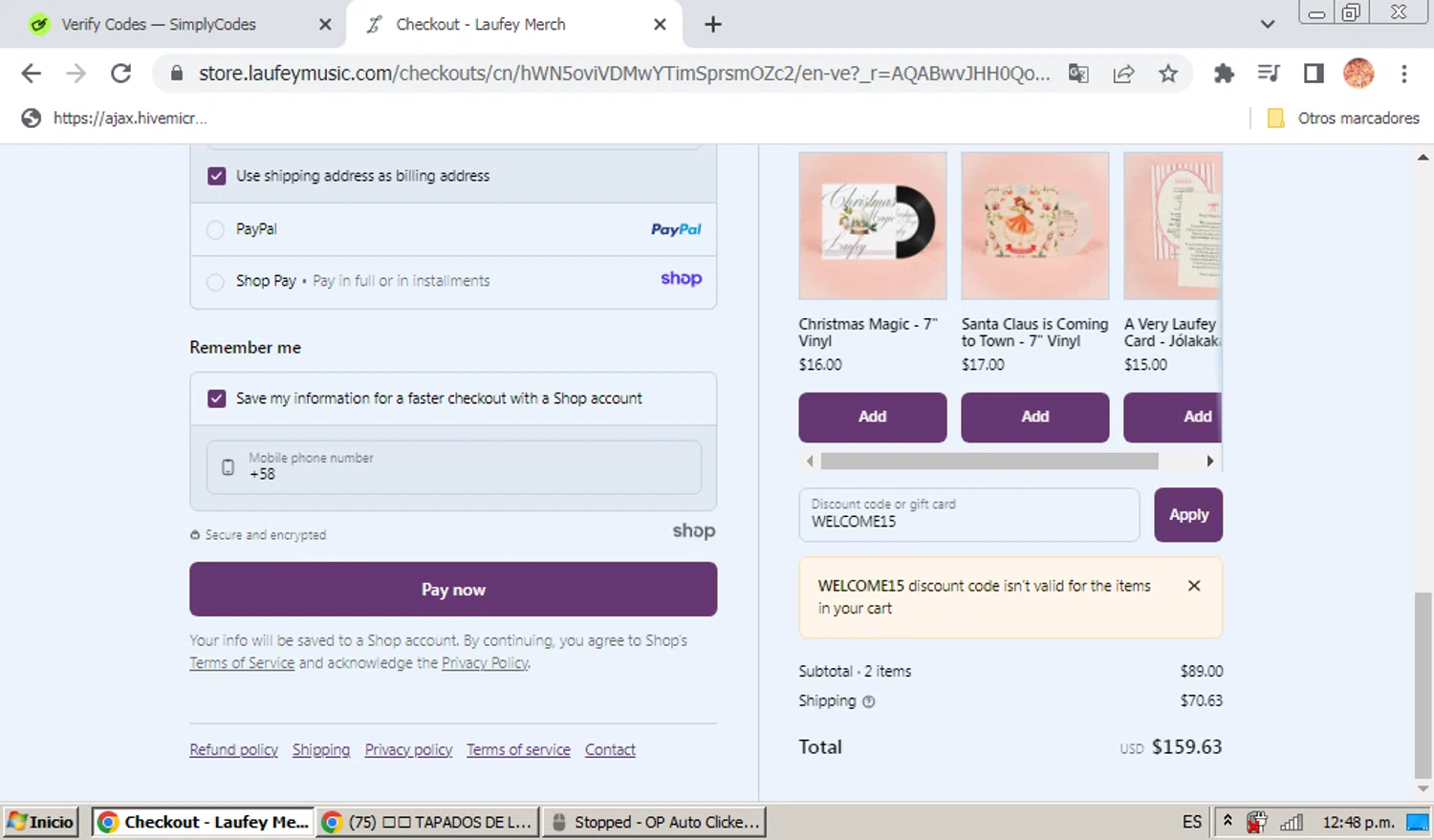1434x840 pixels.
Task: Click the horizontal product scrollbar
Action: click(989, 462)
